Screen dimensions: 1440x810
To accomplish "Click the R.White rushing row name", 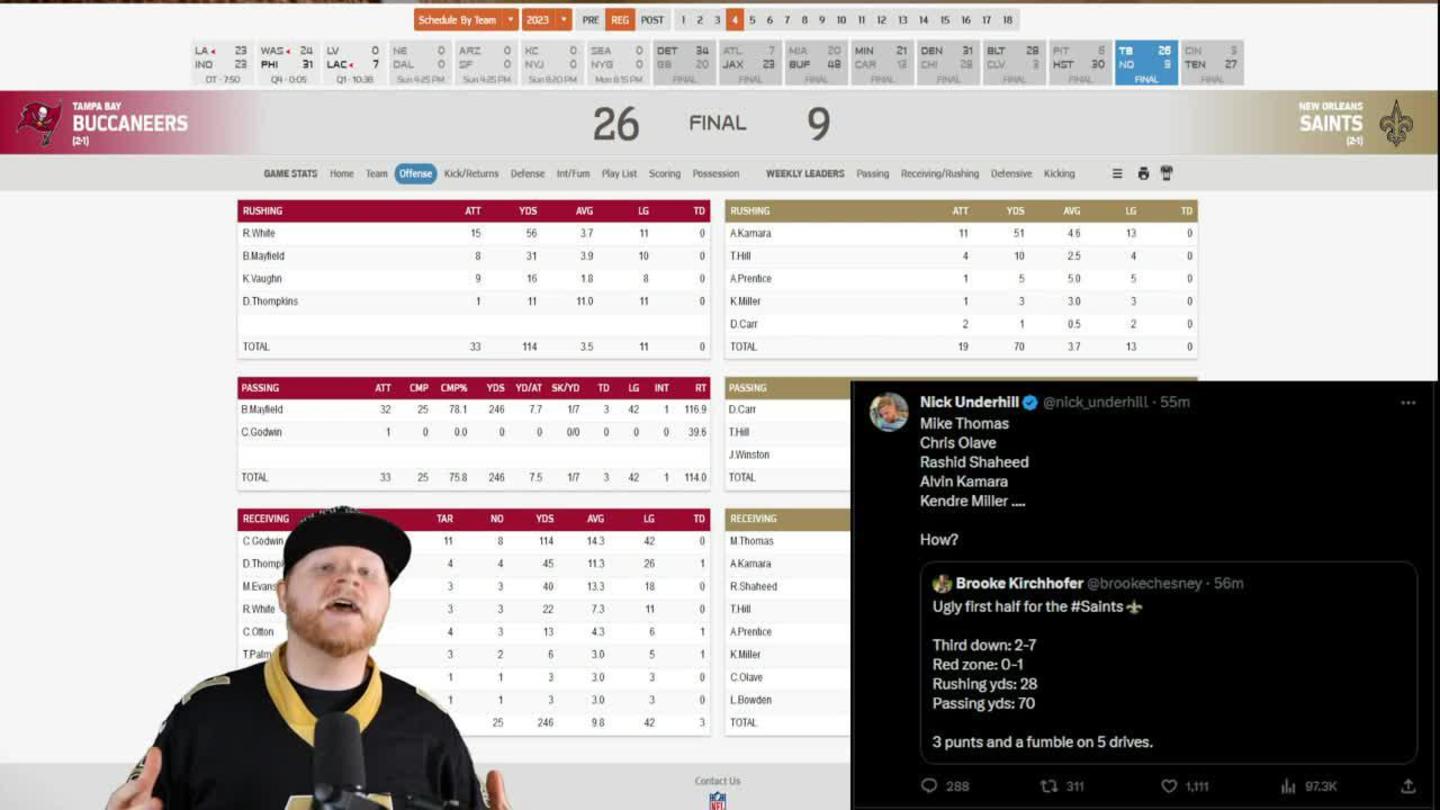I will tap(258, 233).
